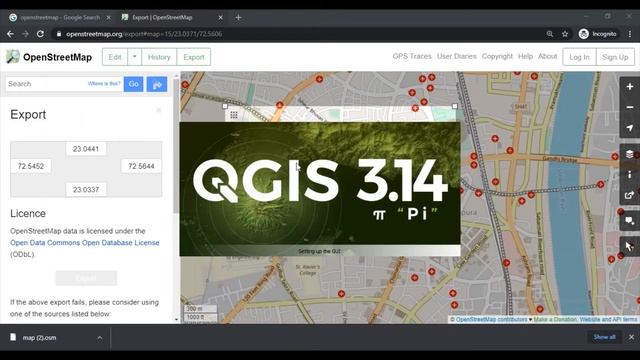Click the top-left export box handle
Screen dimensions: 640x360
coord(225,106)
